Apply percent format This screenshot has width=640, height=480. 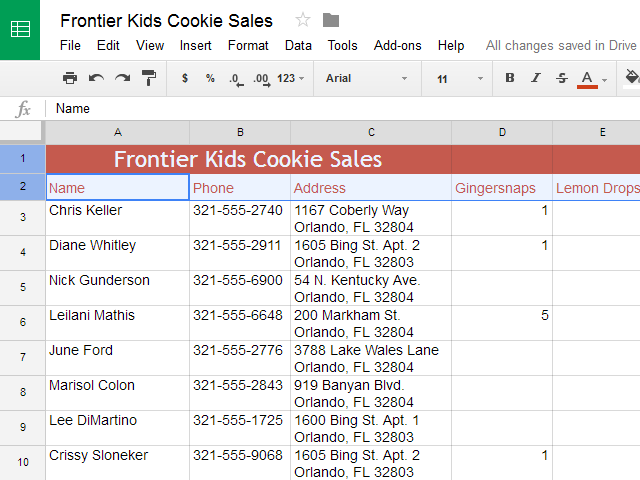click(x=210, y=78)
